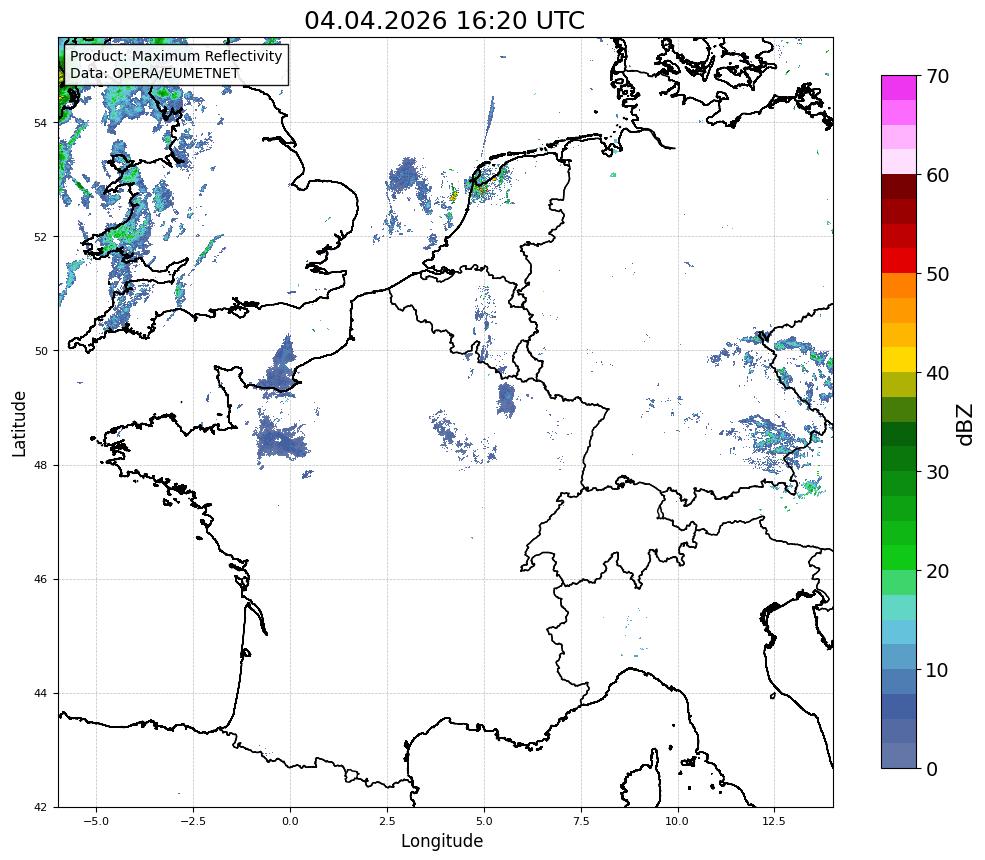Screen dimensions: 985x860
Task: Click the latitude tick label 42
Action: [x=40, y=808]
